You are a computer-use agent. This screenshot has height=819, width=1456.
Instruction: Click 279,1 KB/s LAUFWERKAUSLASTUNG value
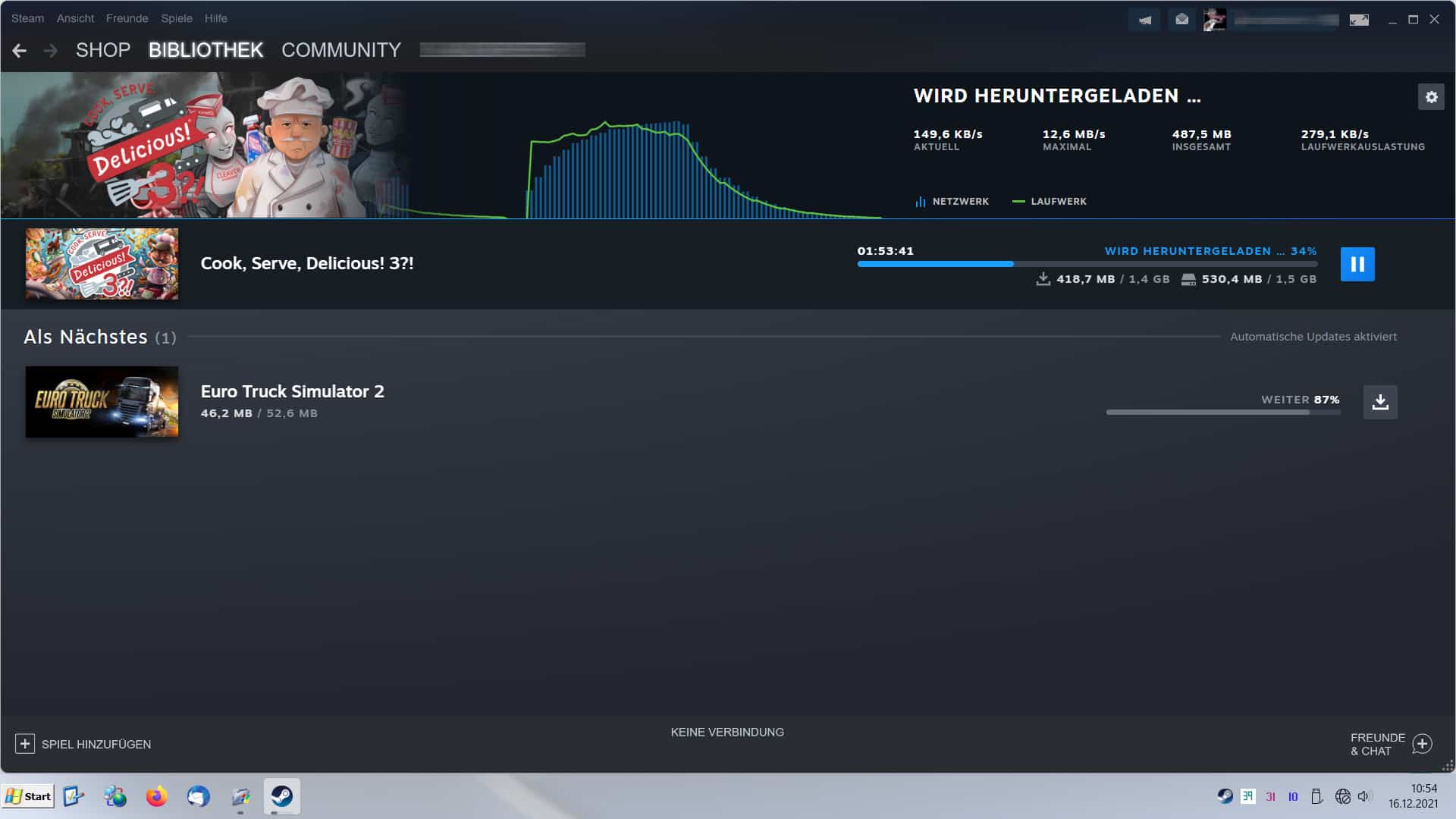tap(1335, 134)
